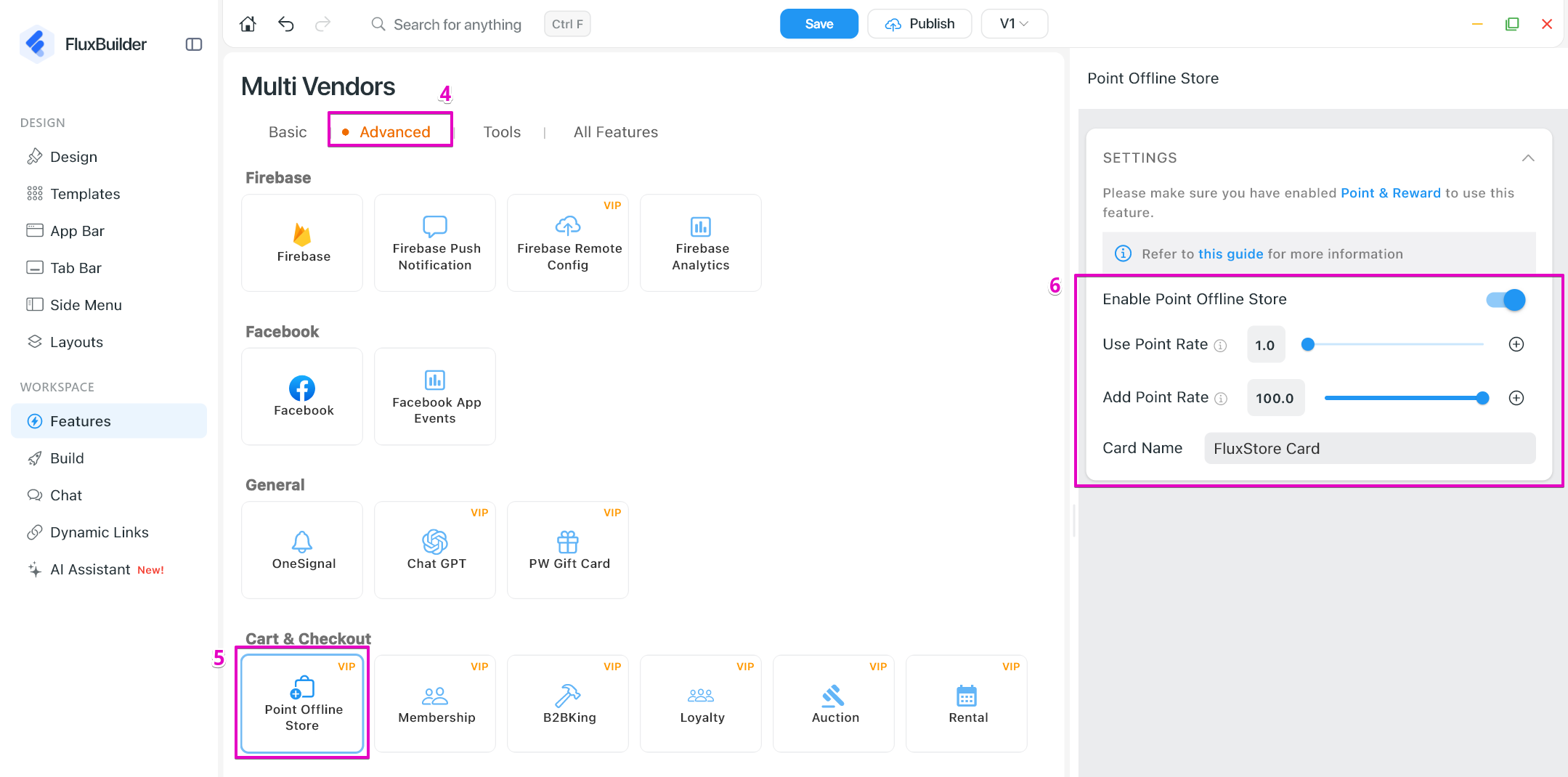The width and height of the screenshot is (1568, 777).
Task: Switch to the All Features tab
Action: [616, 132]
